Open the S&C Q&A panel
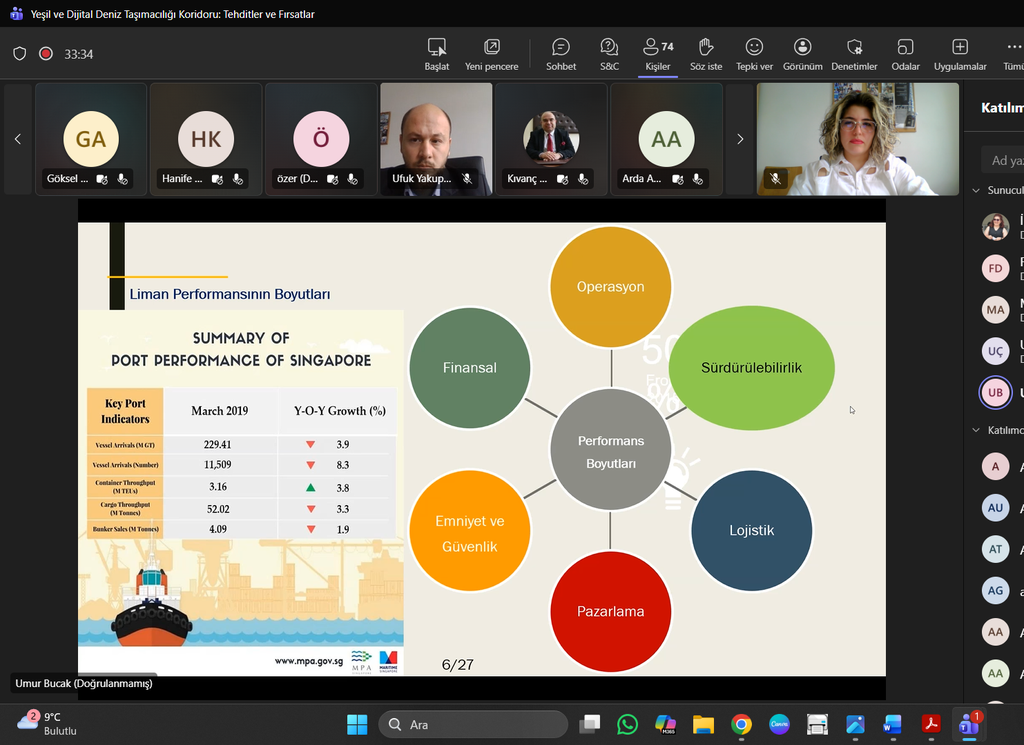 609,54
